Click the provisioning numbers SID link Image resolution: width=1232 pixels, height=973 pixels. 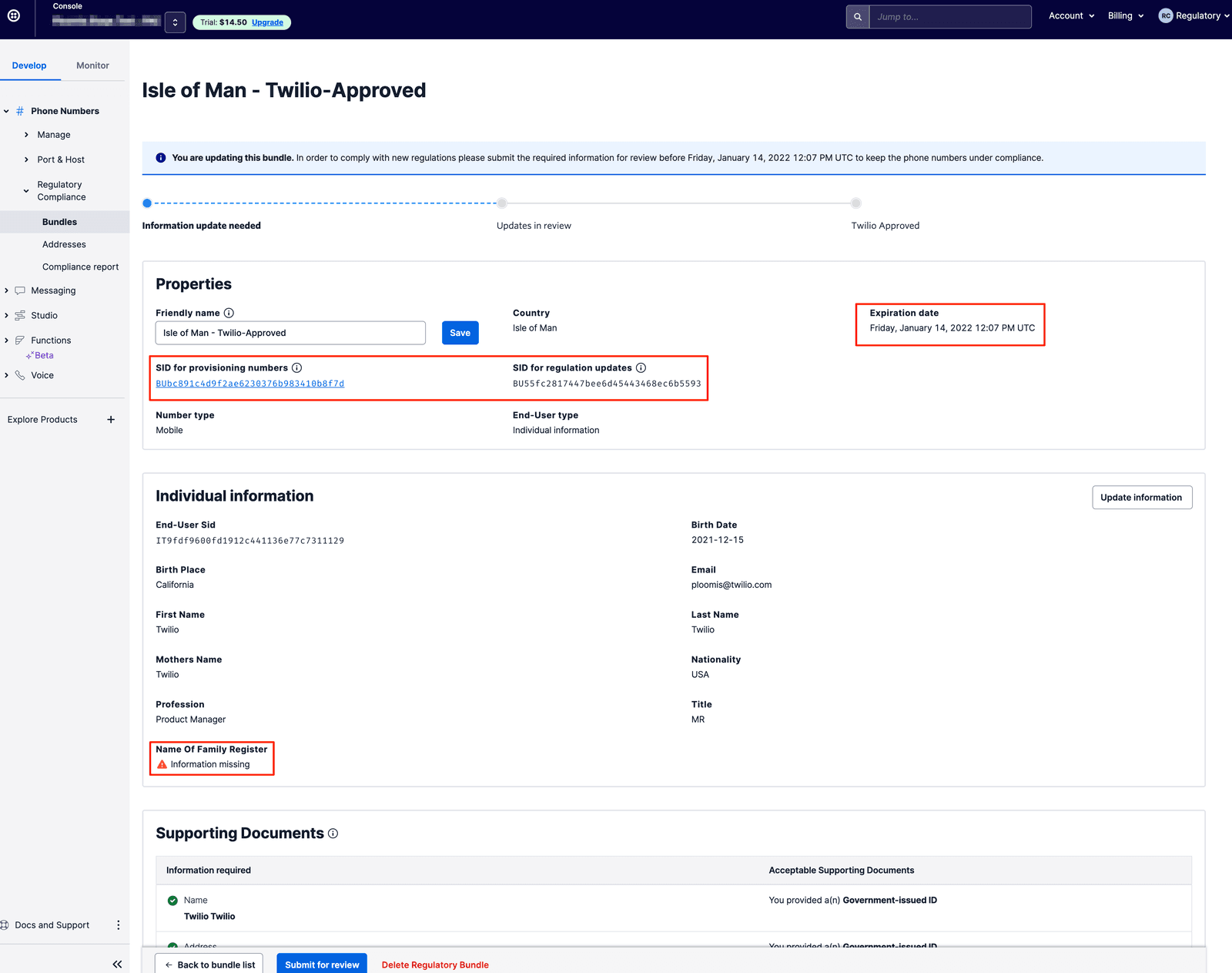coord(249,384)
